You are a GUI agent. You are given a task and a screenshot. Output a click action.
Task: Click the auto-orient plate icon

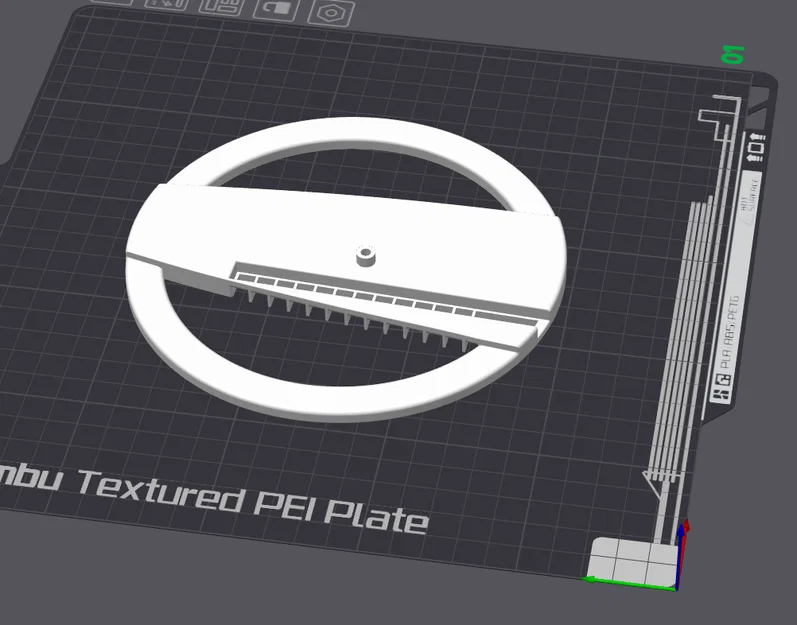click(166, 4)
